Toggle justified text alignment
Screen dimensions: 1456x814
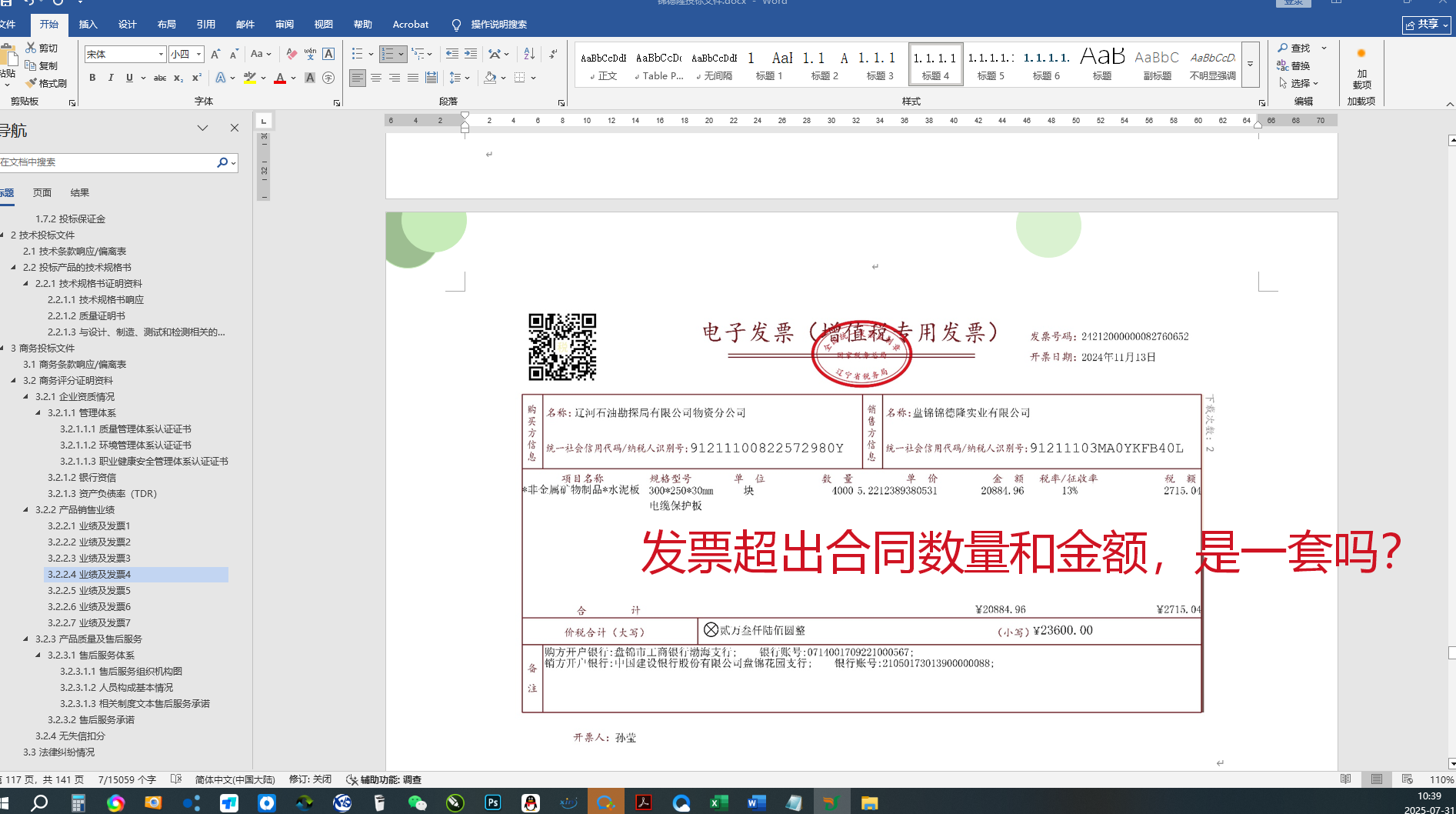click(413, 78)
